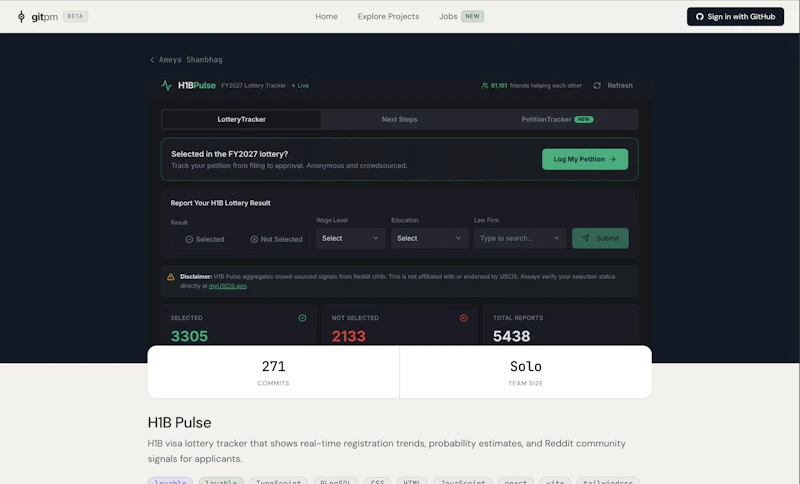The width and height of the screenshot is (800, 484).
Task: Open the Wage Level Select dropdown
Action: click(350, 238)
